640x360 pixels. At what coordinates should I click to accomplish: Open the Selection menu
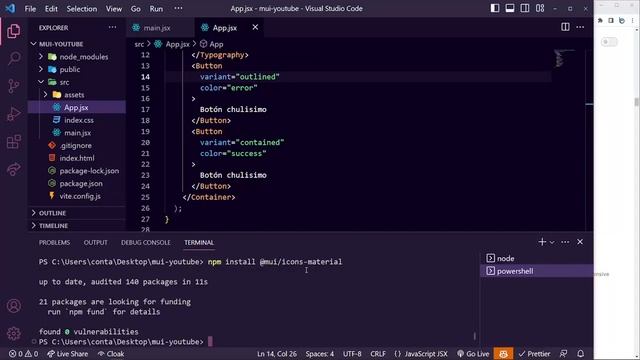82,9
